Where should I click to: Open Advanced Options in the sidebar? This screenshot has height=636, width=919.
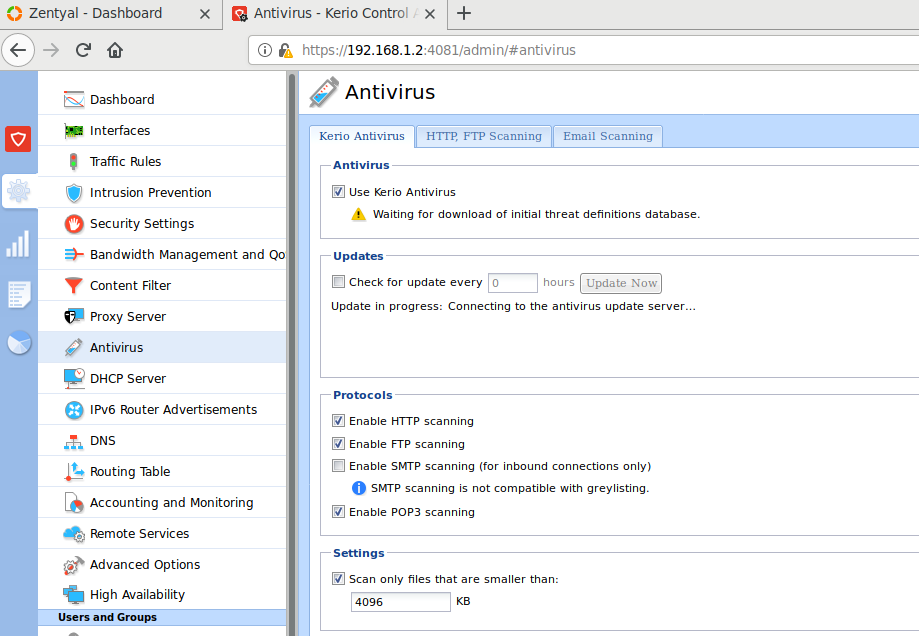[x=162, y=565]
